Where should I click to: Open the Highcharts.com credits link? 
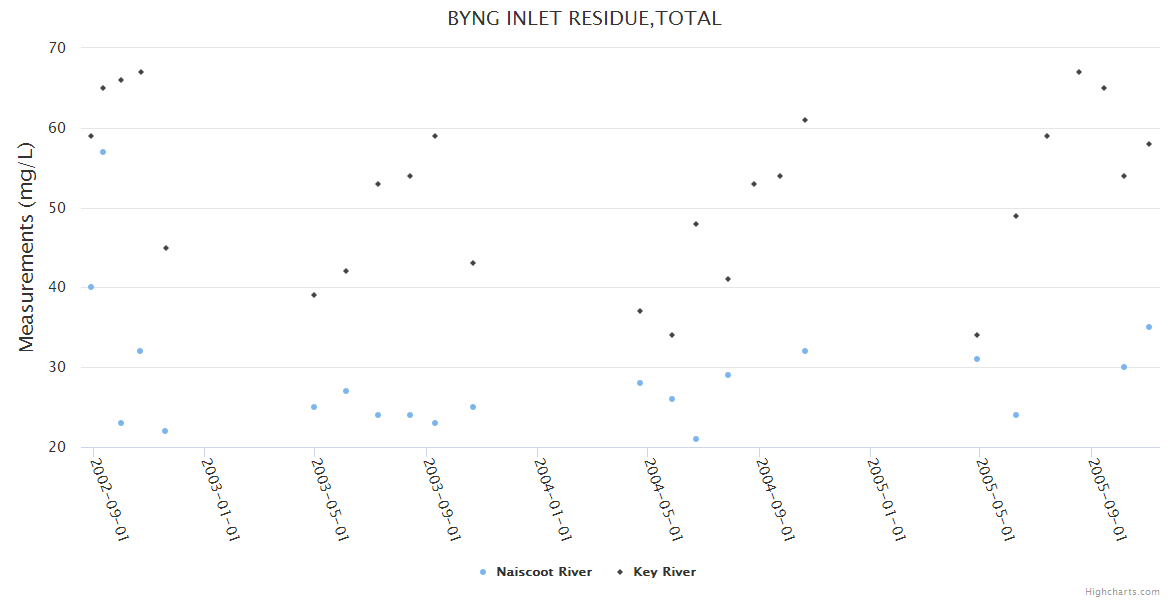1122,592
